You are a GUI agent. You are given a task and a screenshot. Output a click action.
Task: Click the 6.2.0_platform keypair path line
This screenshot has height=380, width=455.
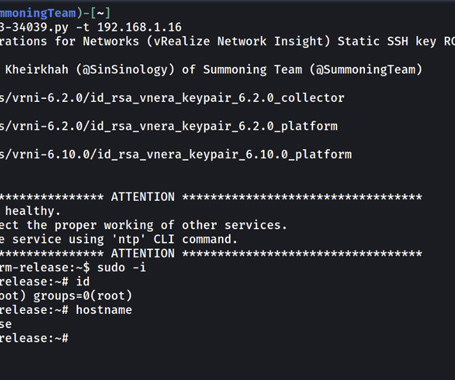coord(169,126)
